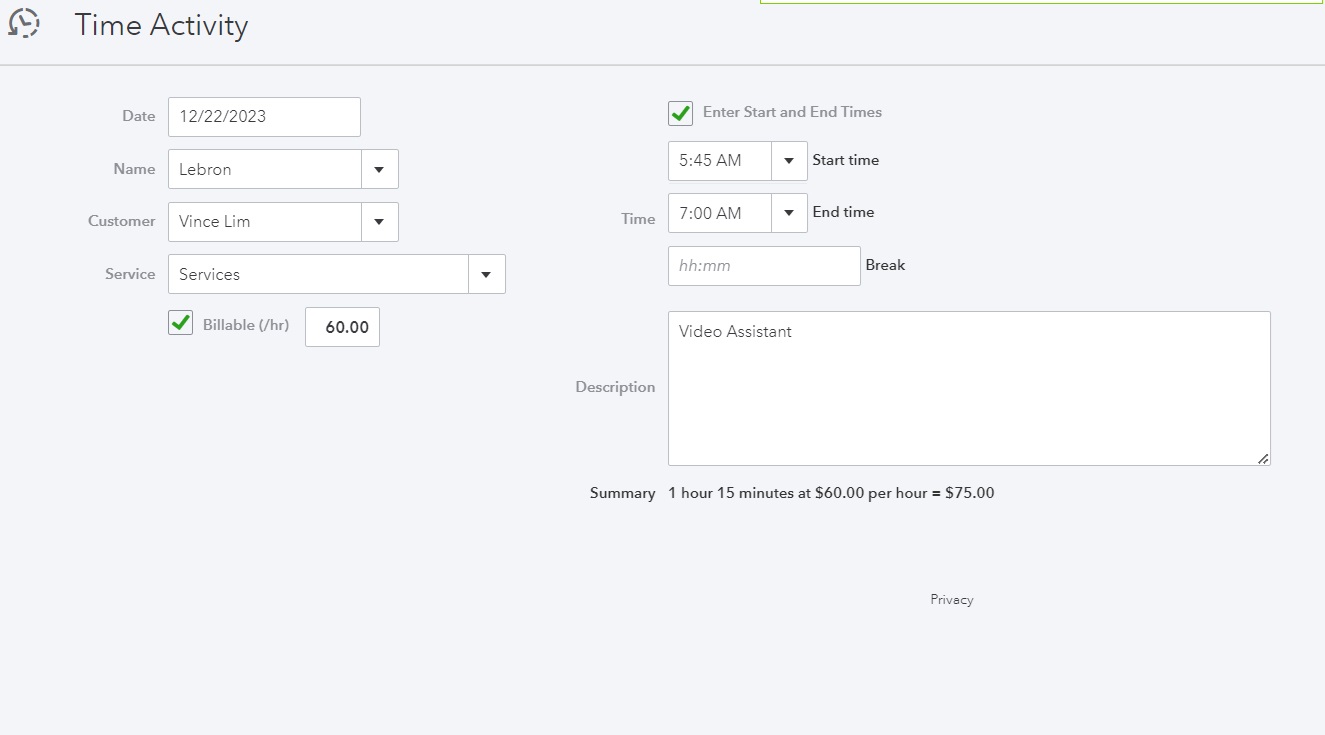This screenshot has height=735, width=1325.
Task: Click the Start time field 5:45 AM
Action: point(720,161)
